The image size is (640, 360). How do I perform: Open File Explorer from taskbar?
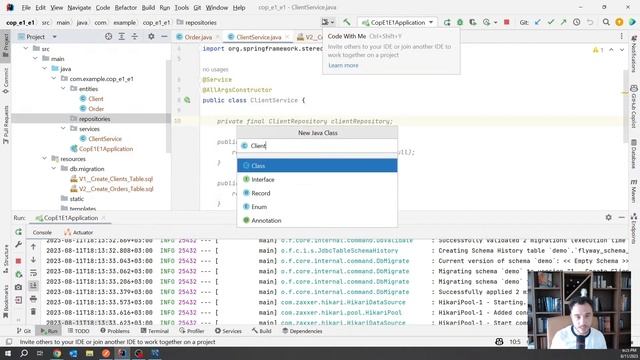coord(89,353)
